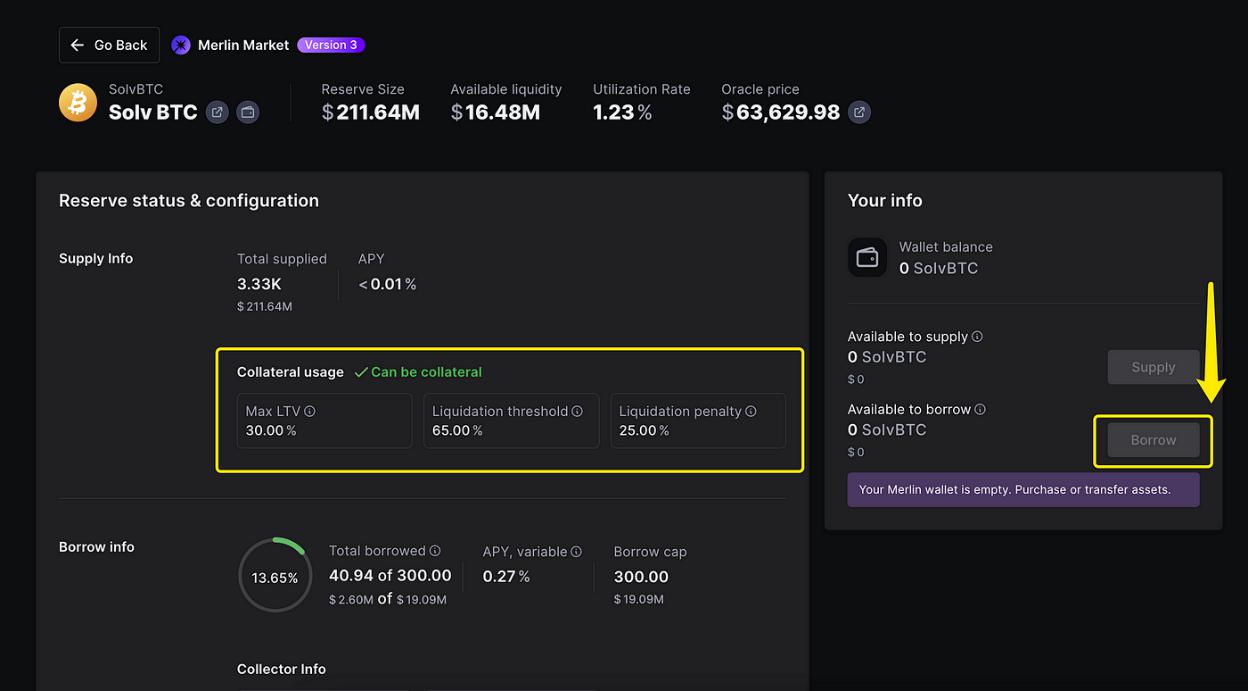Click the Can be collateral status

coord(418,372)
